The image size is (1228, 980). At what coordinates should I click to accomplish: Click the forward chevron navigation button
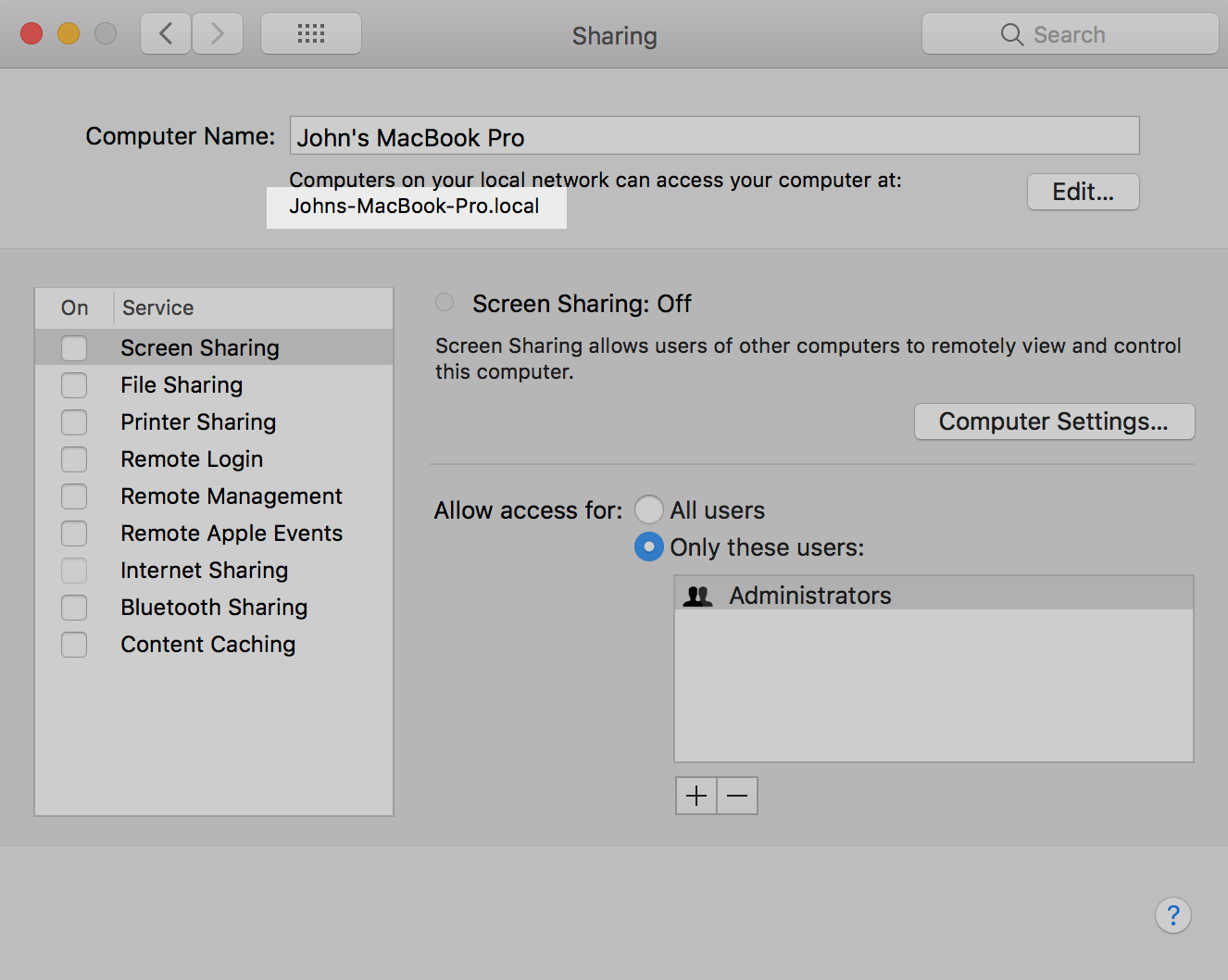point(218,34)
